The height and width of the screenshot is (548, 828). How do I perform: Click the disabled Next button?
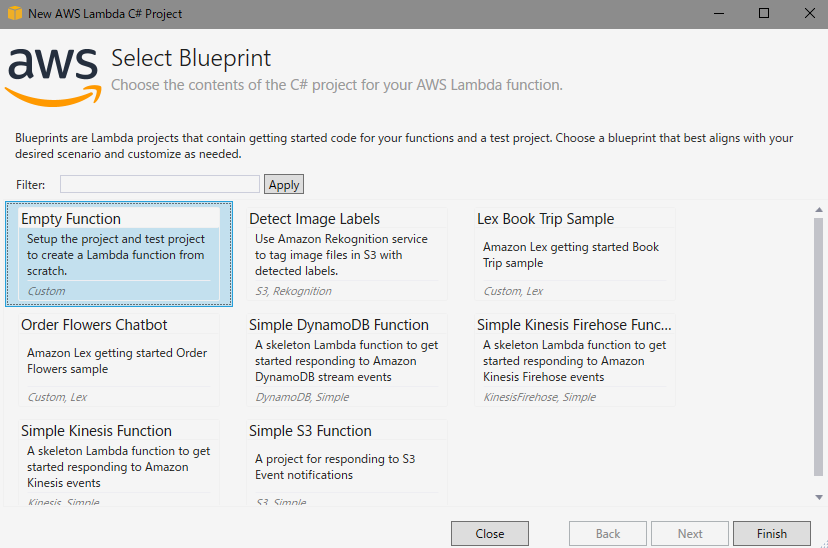(690, 533)
